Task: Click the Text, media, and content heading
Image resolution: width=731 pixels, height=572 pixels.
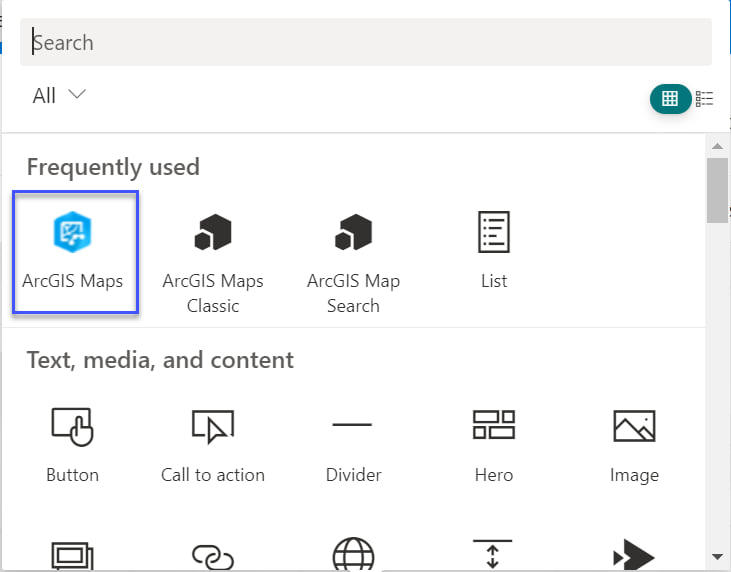Action: (160, 360)
